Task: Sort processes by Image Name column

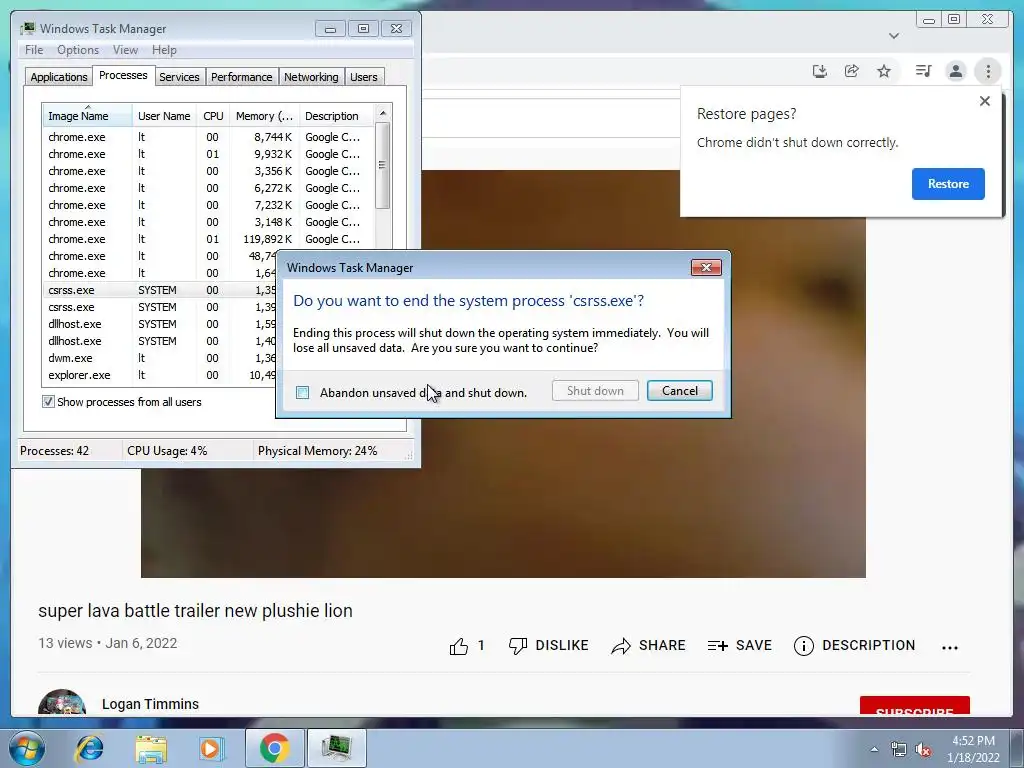Action: [87, 116]
